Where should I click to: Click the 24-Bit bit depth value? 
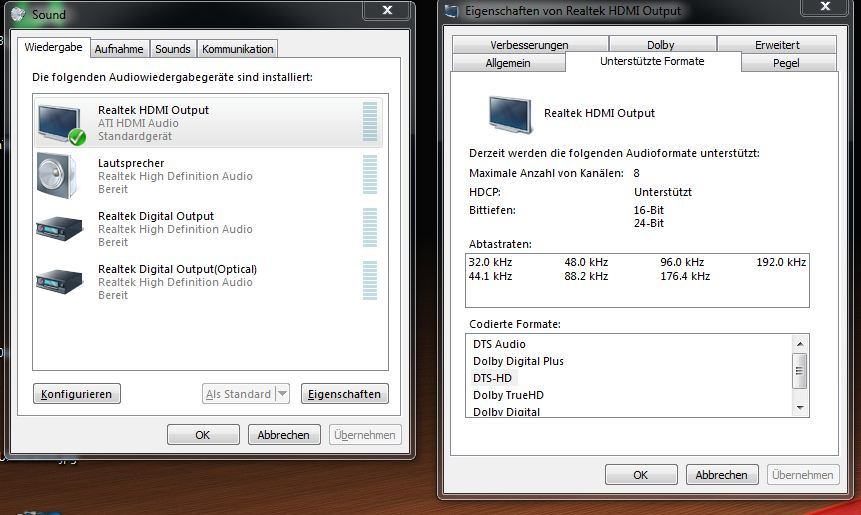[648, 223]
